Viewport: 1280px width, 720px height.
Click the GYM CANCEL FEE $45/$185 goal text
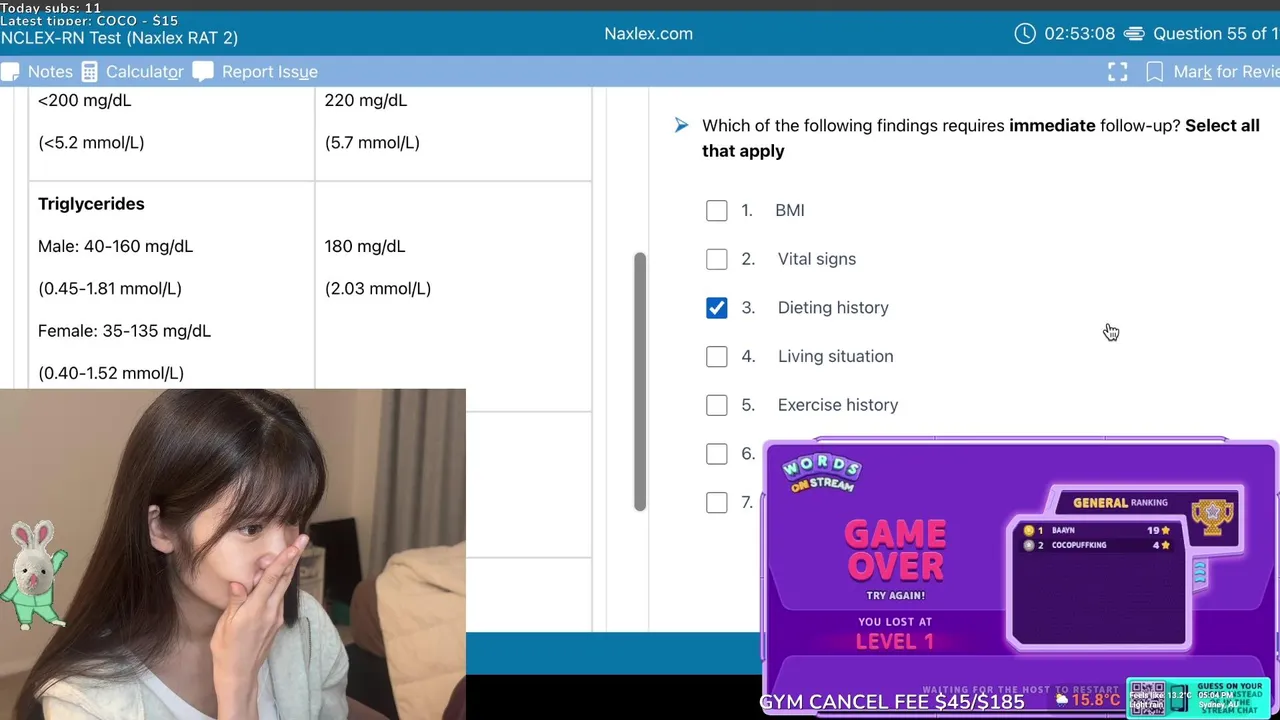point(892,702)
